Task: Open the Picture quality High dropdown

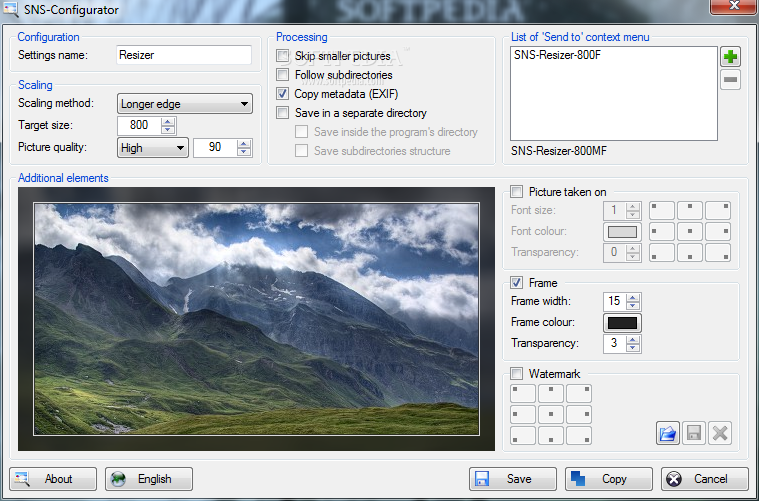Action: click(152, 148)
